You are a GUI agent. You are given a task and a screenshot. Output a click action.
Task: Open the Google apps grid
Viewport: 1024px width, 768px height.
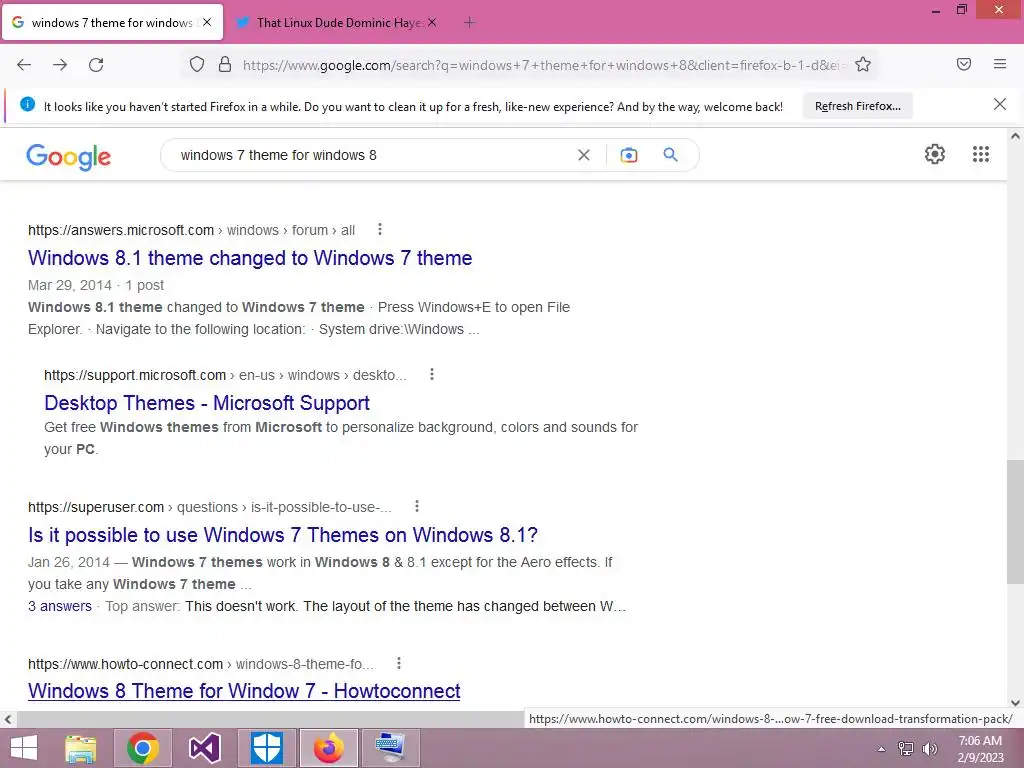(980, 154)
